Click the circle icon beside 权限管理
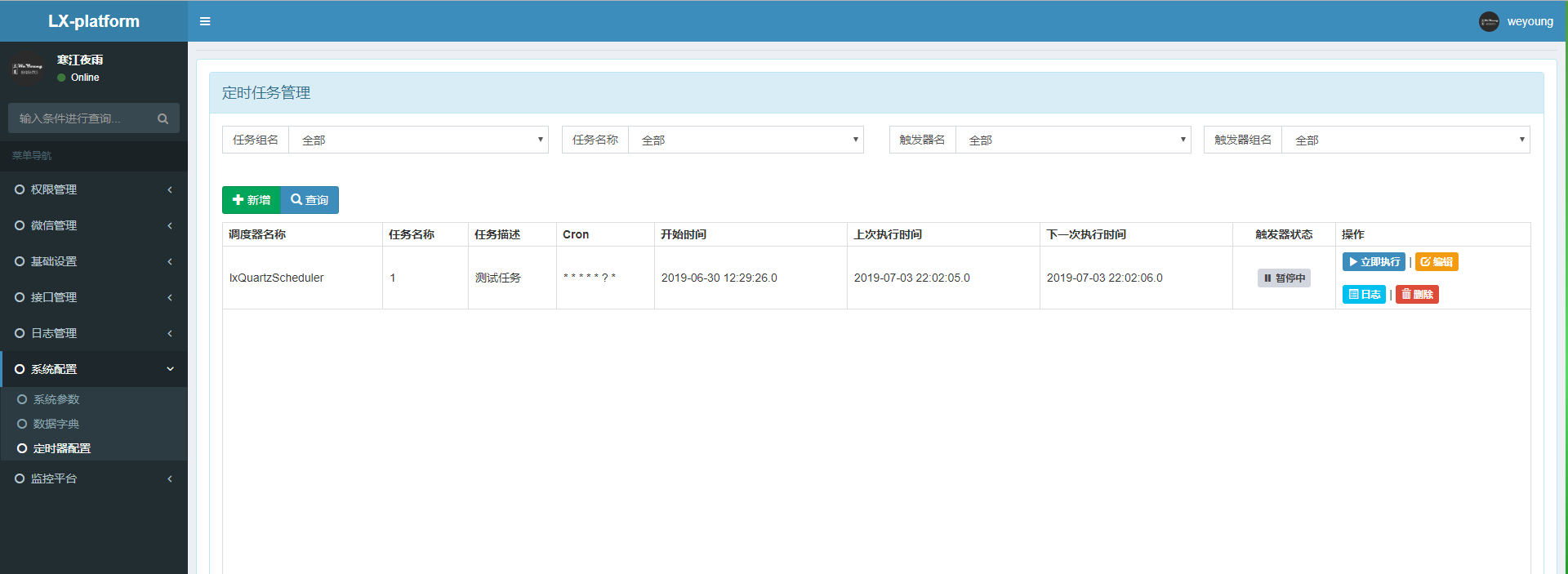 20,189
